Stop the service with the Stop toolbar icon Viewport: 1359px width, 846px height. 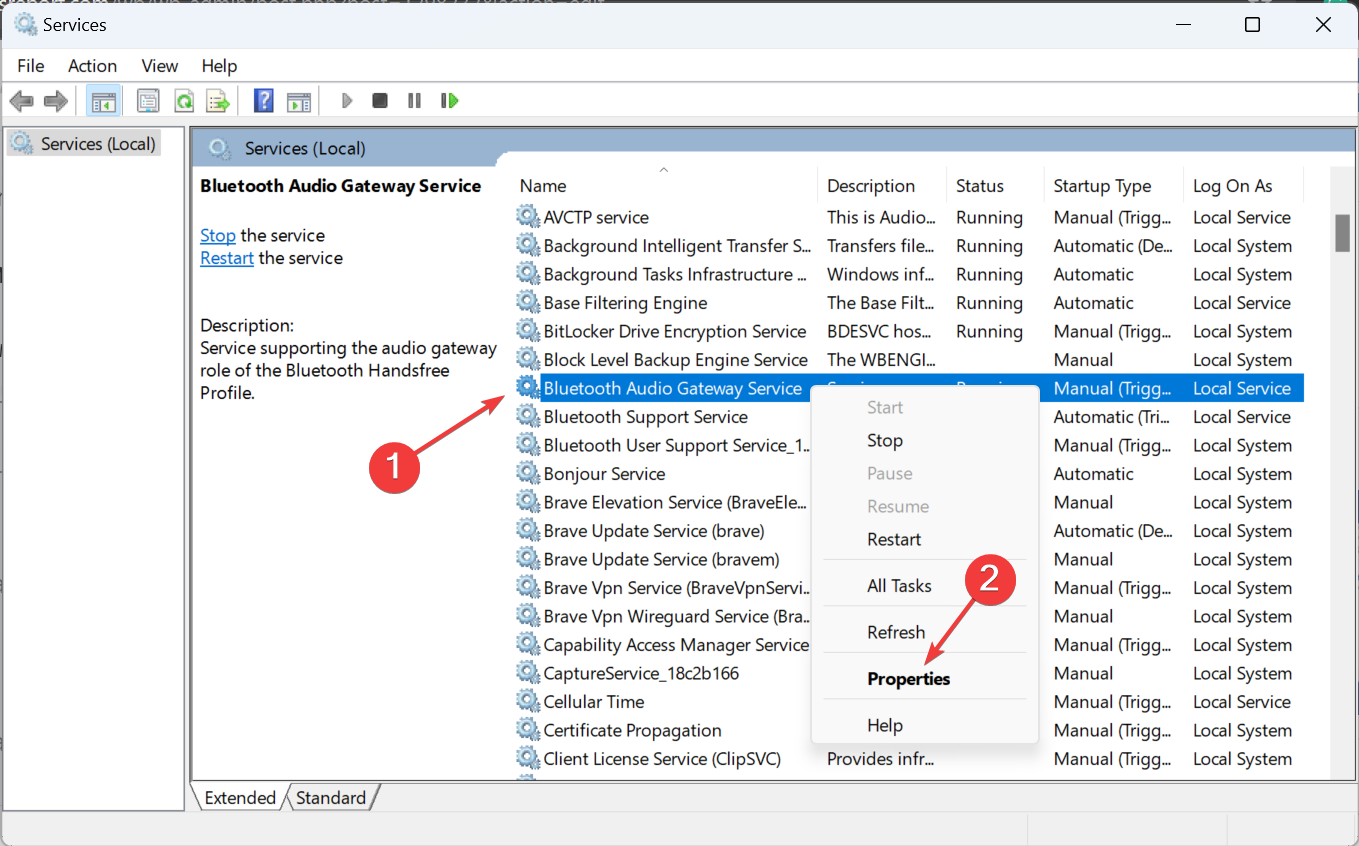coord(380,100)
